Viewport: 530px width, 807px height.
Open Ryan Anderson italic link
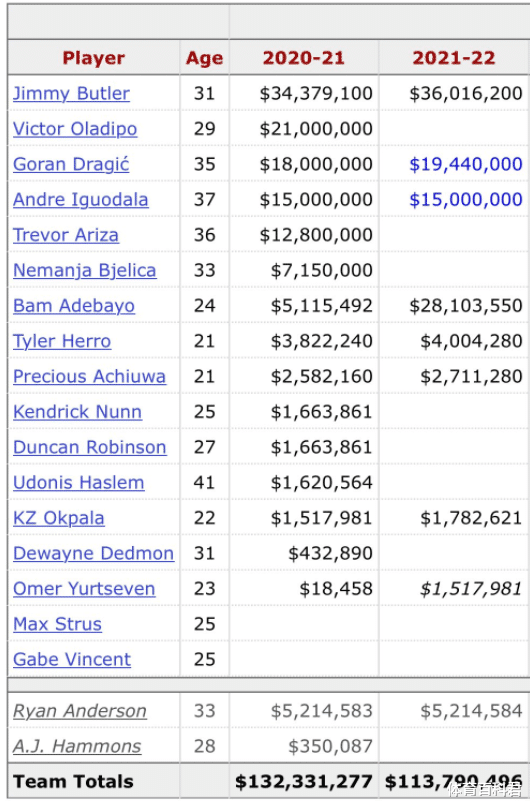tap(80, 711)
